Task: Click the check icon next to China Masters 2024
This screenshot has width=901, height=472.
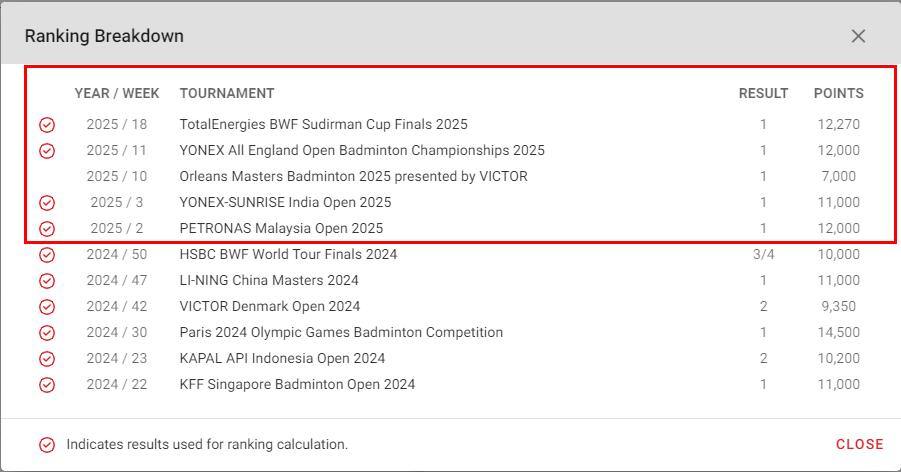Action: pyautogui.click(x=47, y=281)
